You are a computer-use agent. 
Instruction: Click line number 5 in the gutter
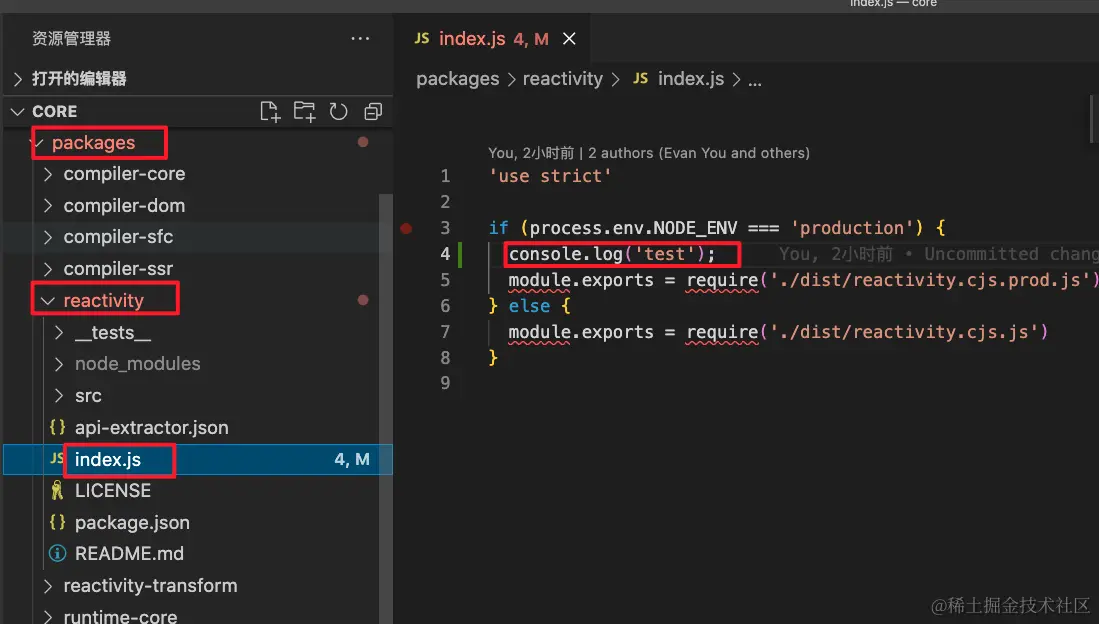point(445,280)
